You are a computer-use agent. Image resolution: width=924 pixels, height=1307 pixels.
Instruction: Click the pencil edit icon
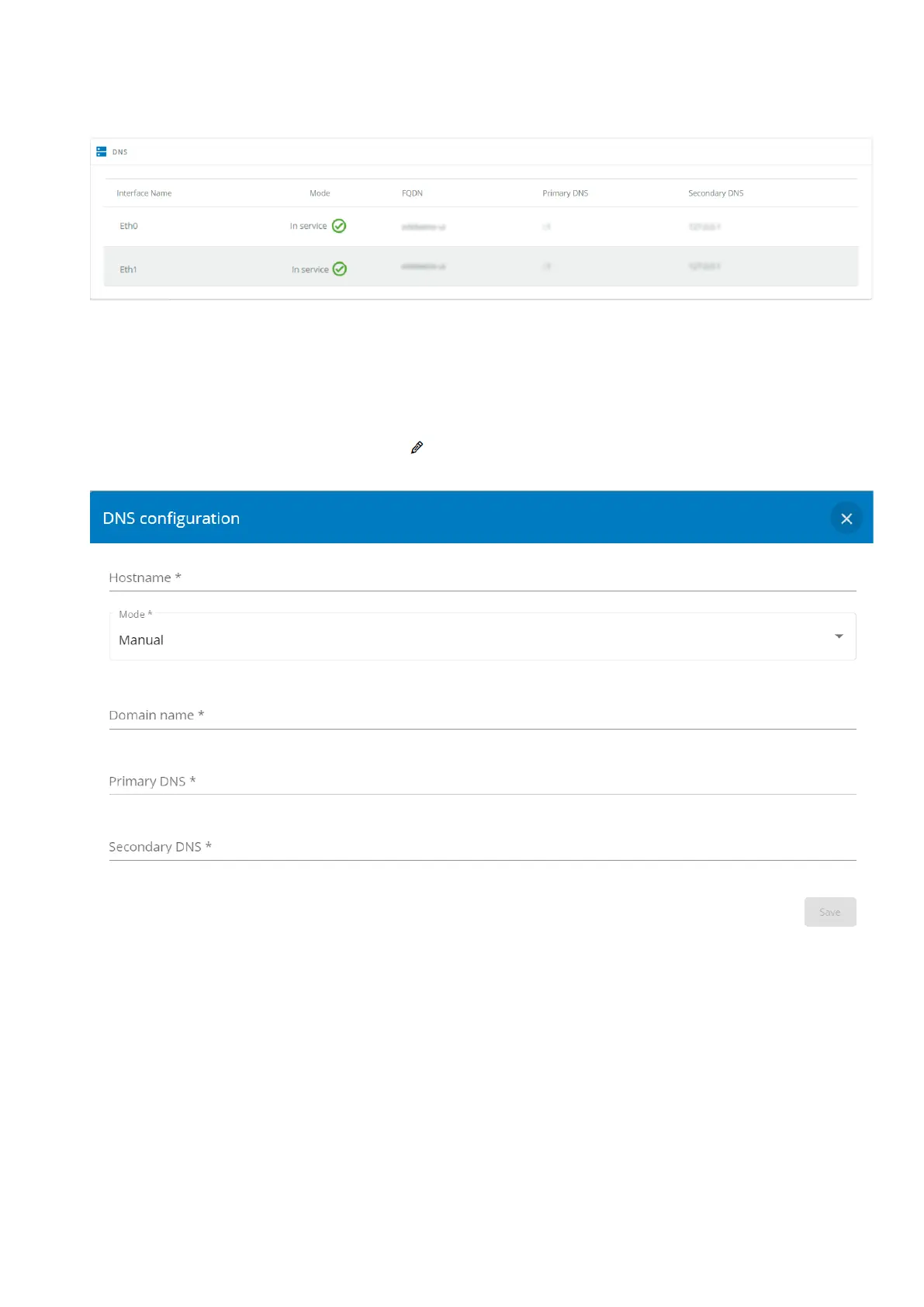pyautogui.click(x=417, y=448)
